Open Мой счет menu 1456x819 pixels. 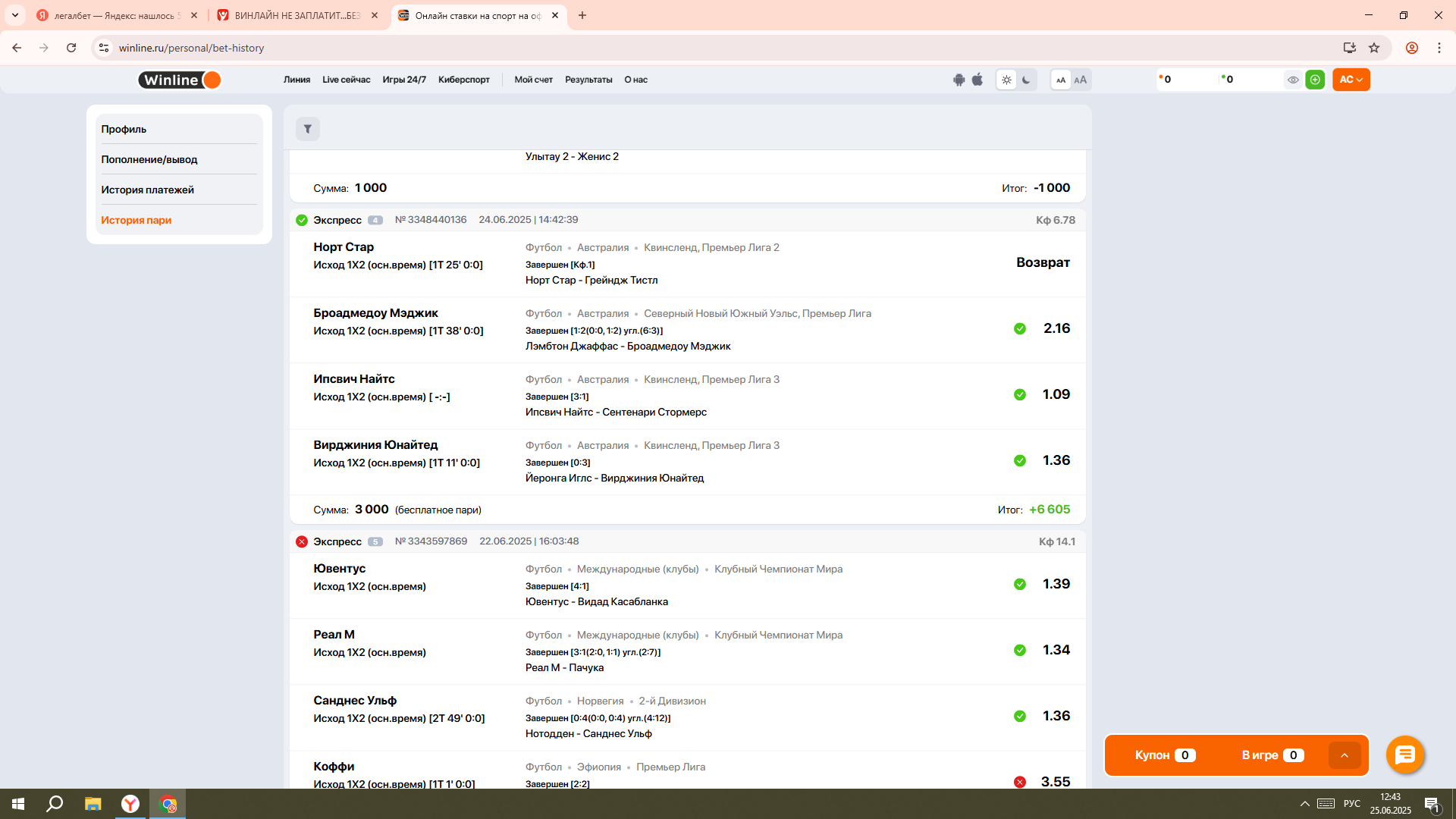click(533, 80)
